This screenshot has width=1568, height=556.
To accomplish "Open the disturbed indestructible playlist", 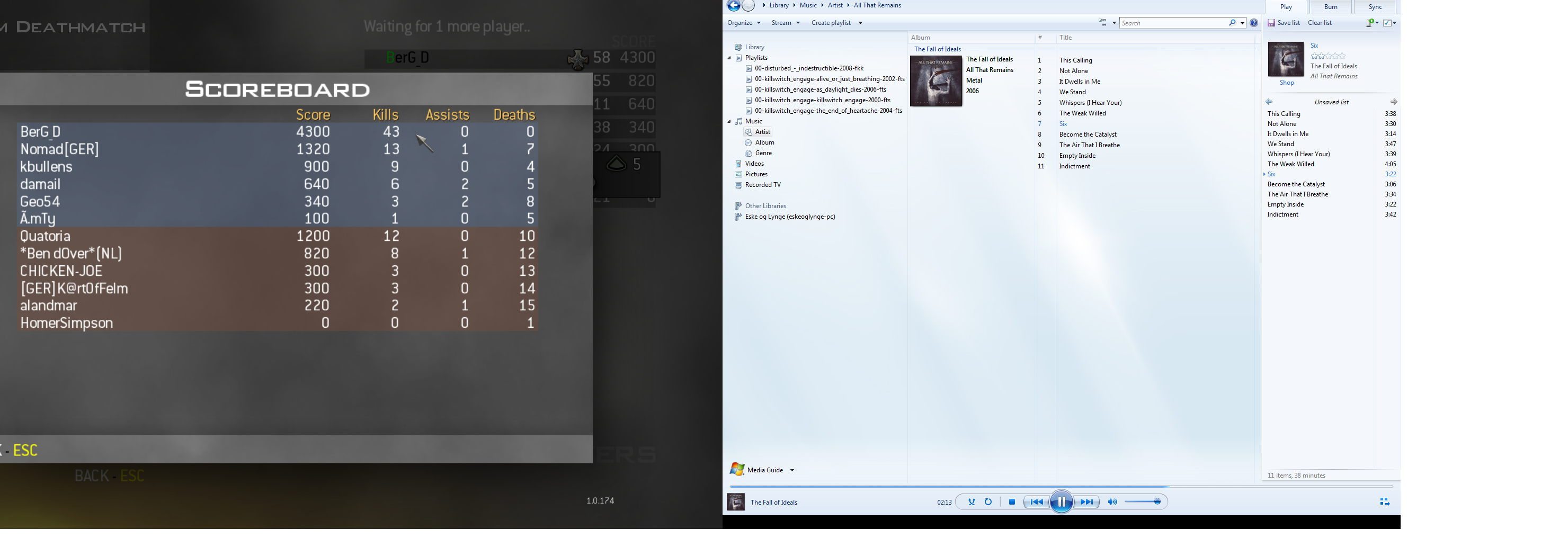I will (809, 69).
